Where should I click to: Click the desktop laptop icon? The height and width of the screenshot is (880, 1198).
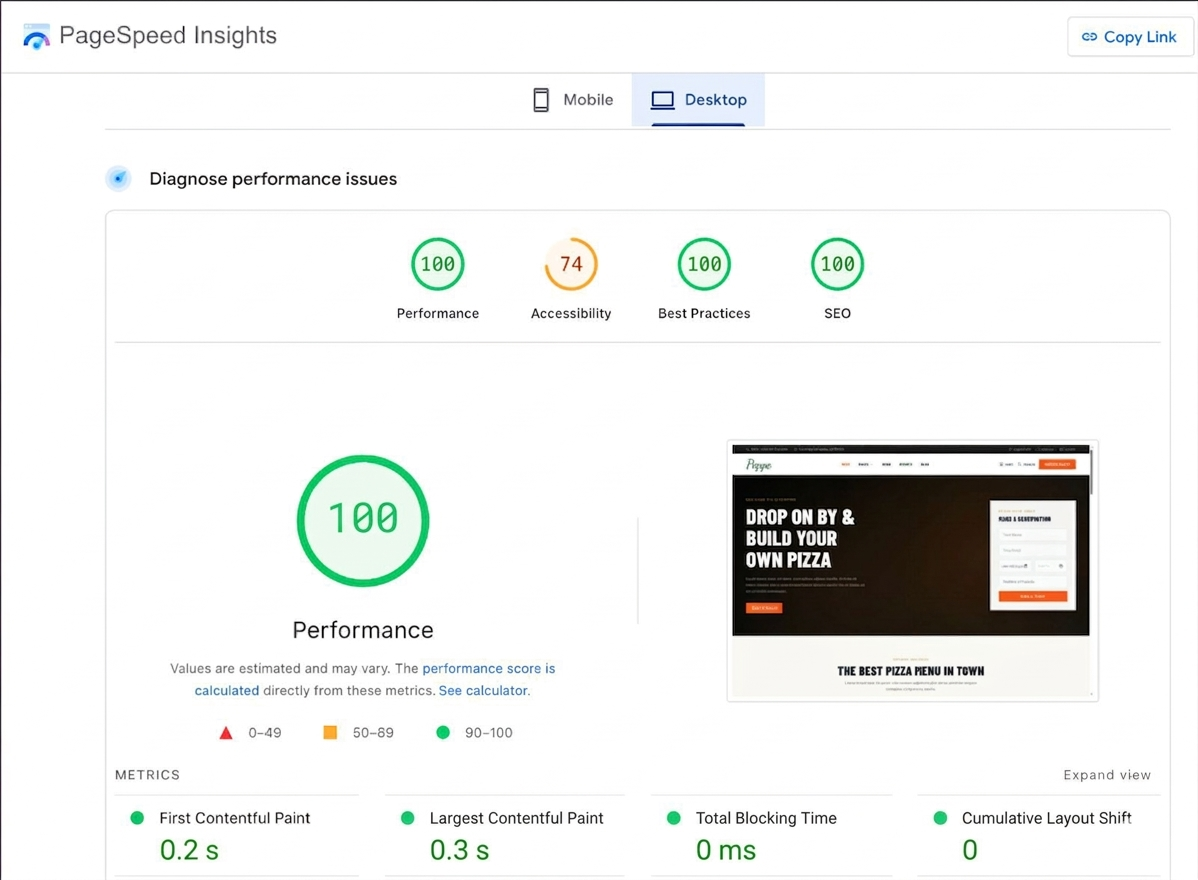coord(662,100)
